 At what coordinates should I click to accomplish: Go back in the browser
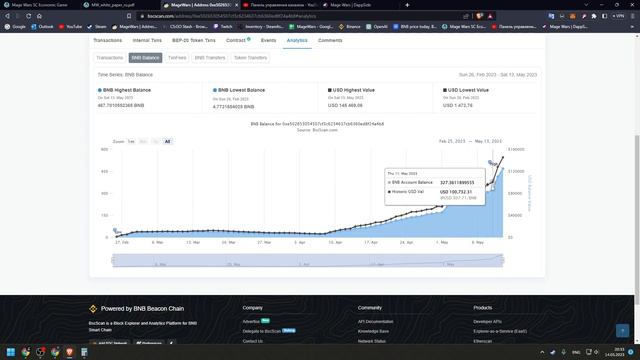pyautogui.click(x=7, y=16)
